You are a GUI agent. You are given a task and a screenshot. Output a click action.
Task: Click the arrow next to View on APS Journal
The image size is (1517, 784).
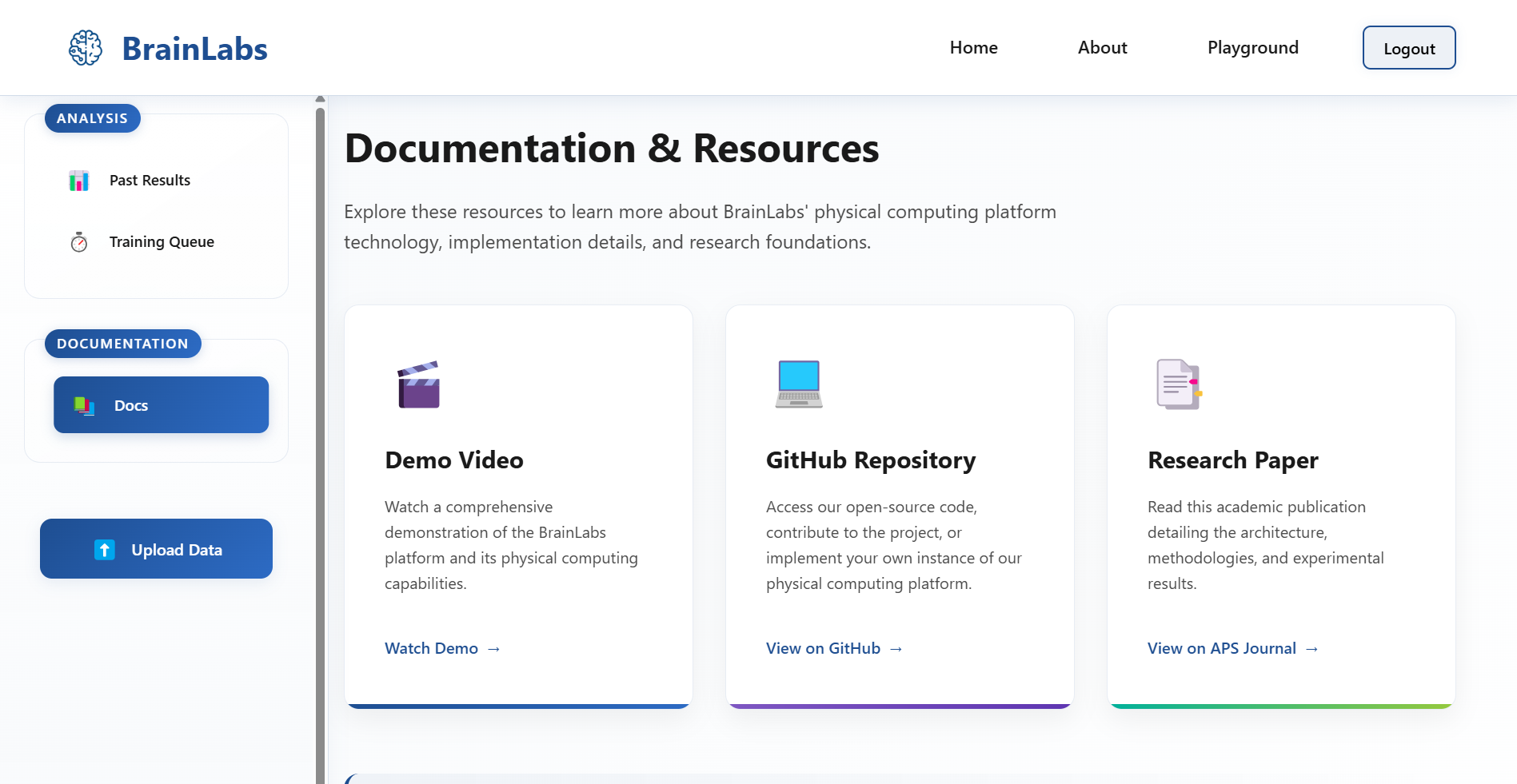tap(1311, 649)
